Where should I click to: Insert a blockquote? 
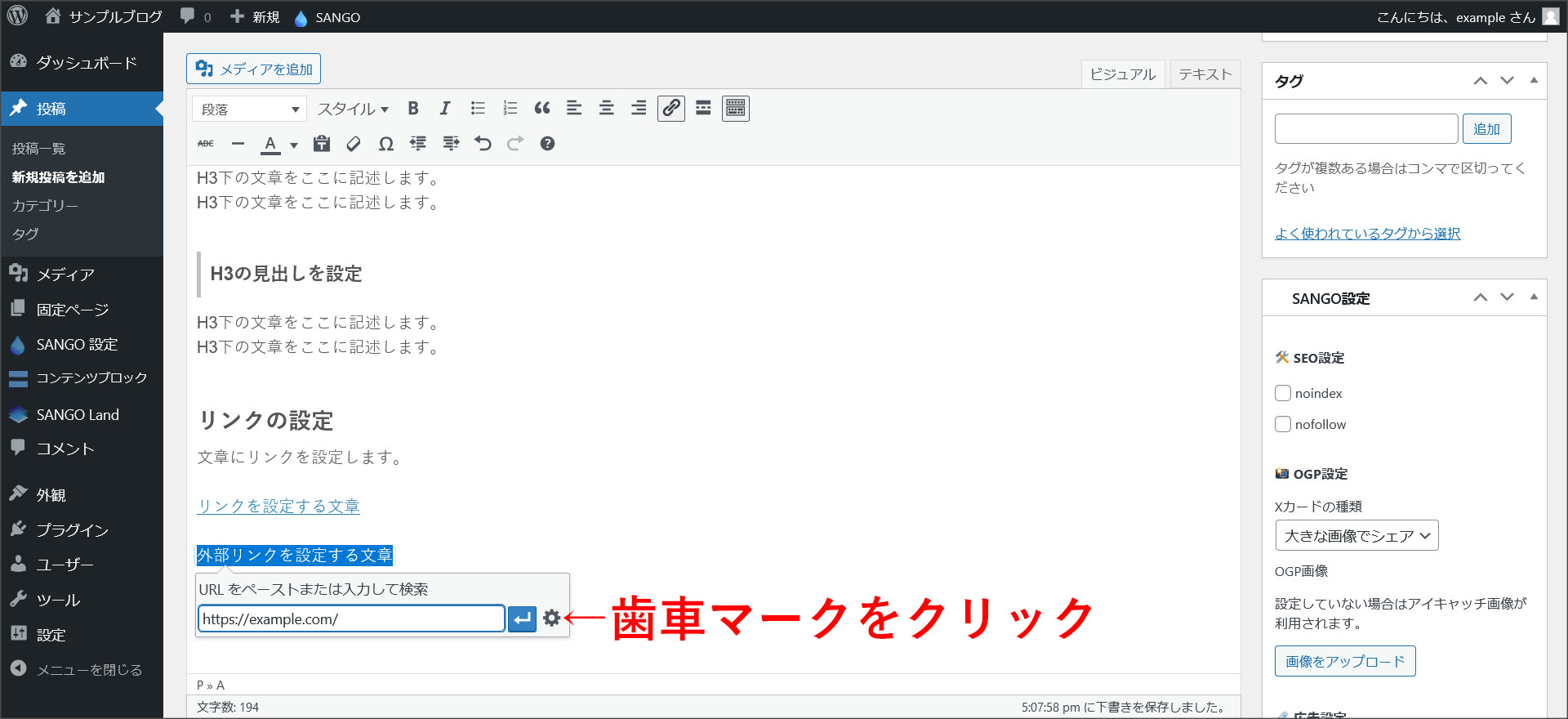click(x=542, y=109)
